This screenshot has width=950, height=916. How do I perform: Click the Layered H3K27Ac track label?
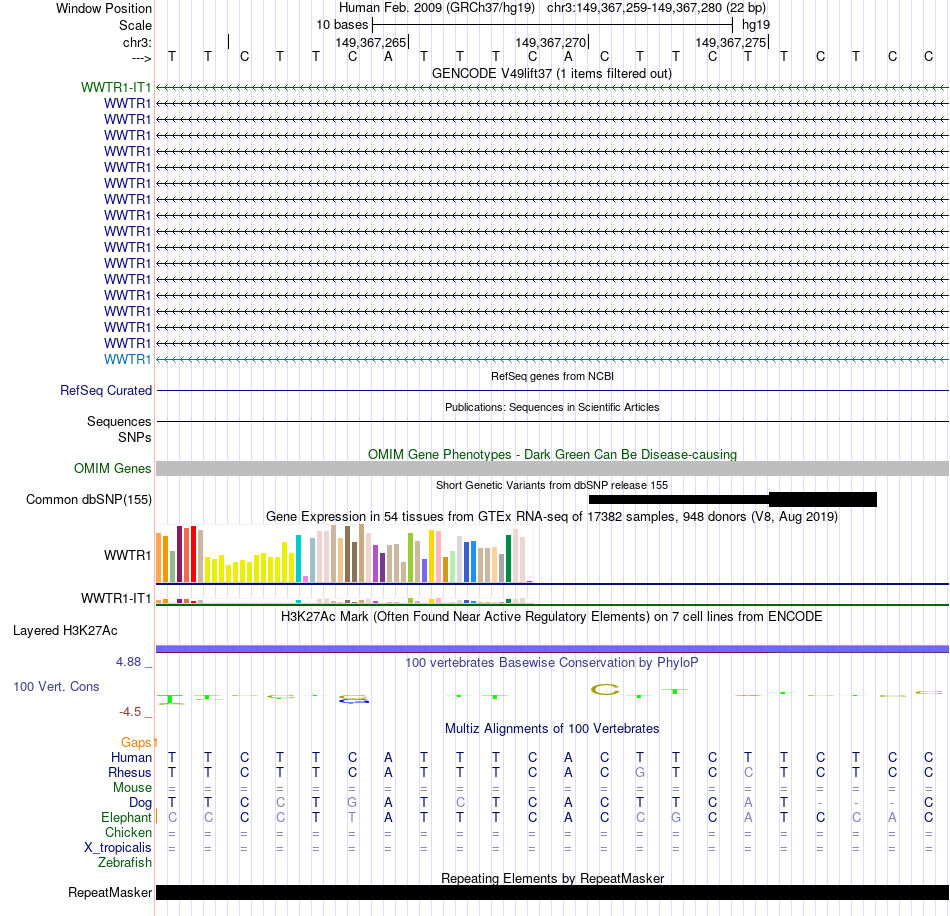(x=65, y=631)
